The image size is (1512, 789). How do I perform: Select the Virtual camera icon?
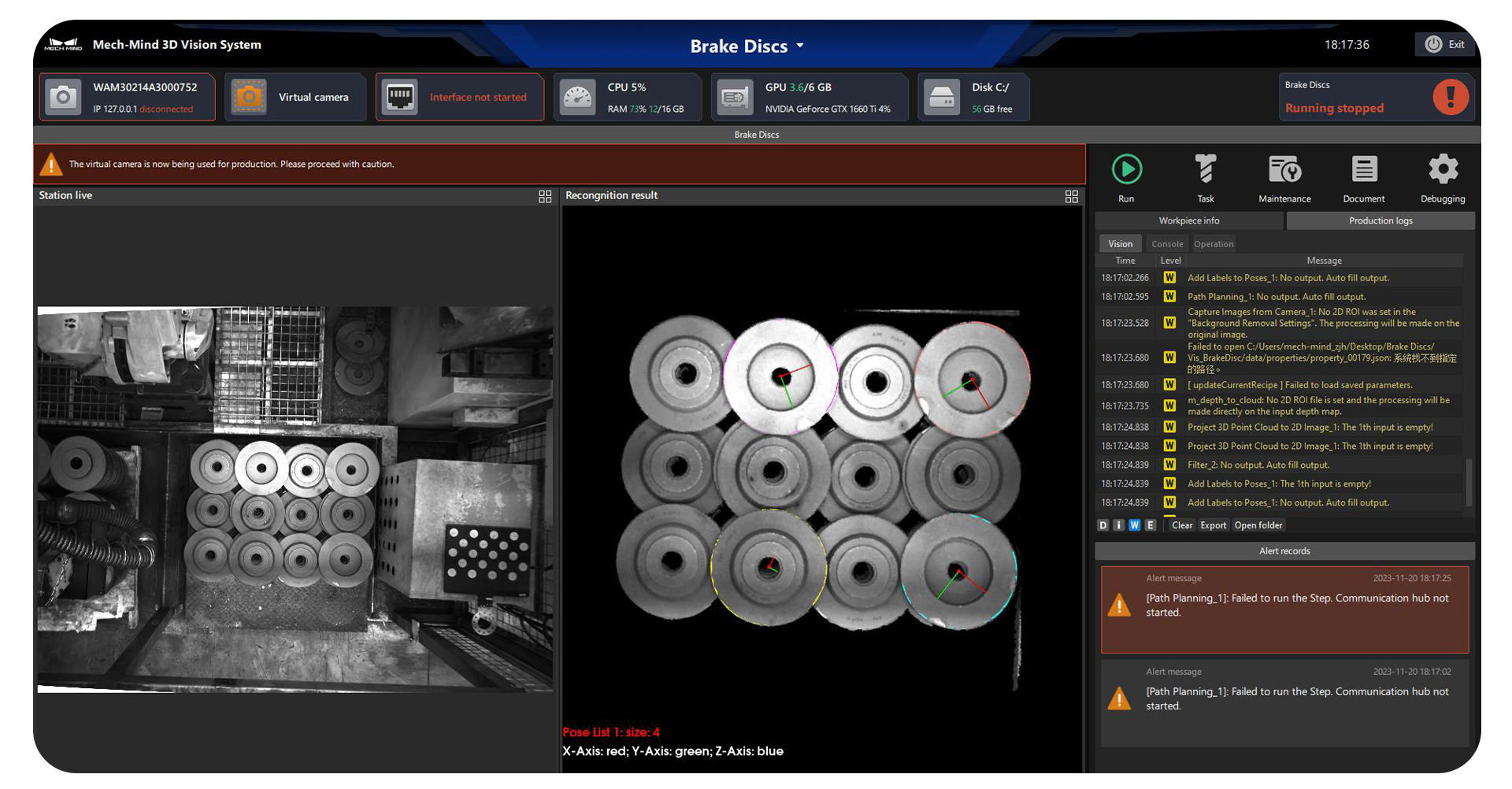click(x=248, y=97)
